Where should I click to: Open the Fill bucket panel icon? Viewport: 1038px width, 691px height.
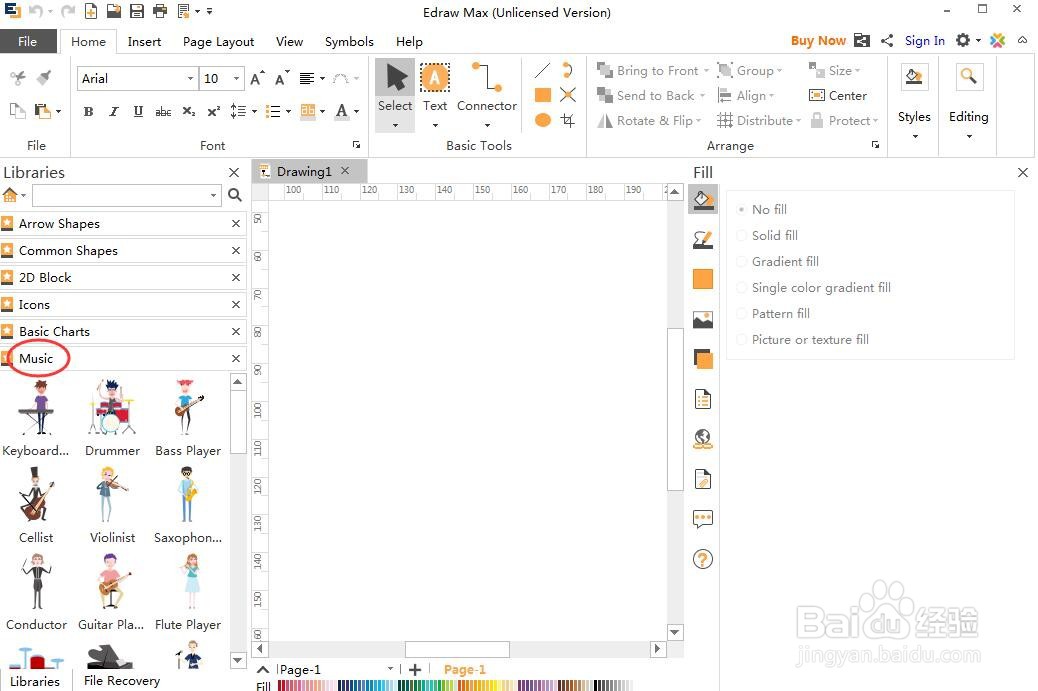click(702, 199)
